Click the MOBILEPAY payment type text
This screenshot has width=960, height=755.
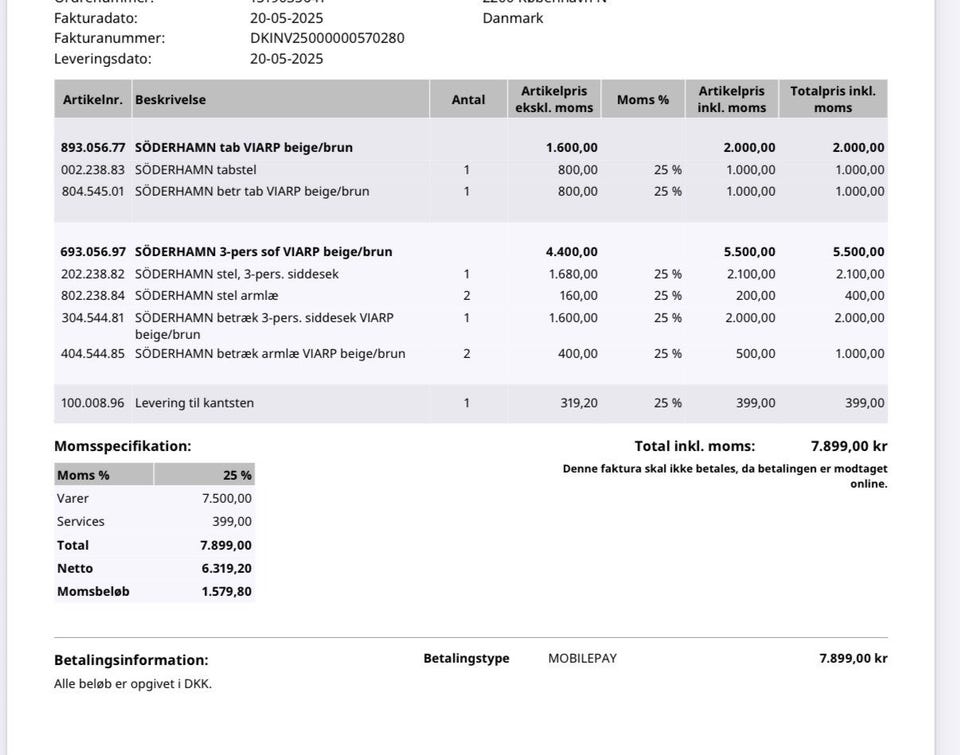click(582, 658)
